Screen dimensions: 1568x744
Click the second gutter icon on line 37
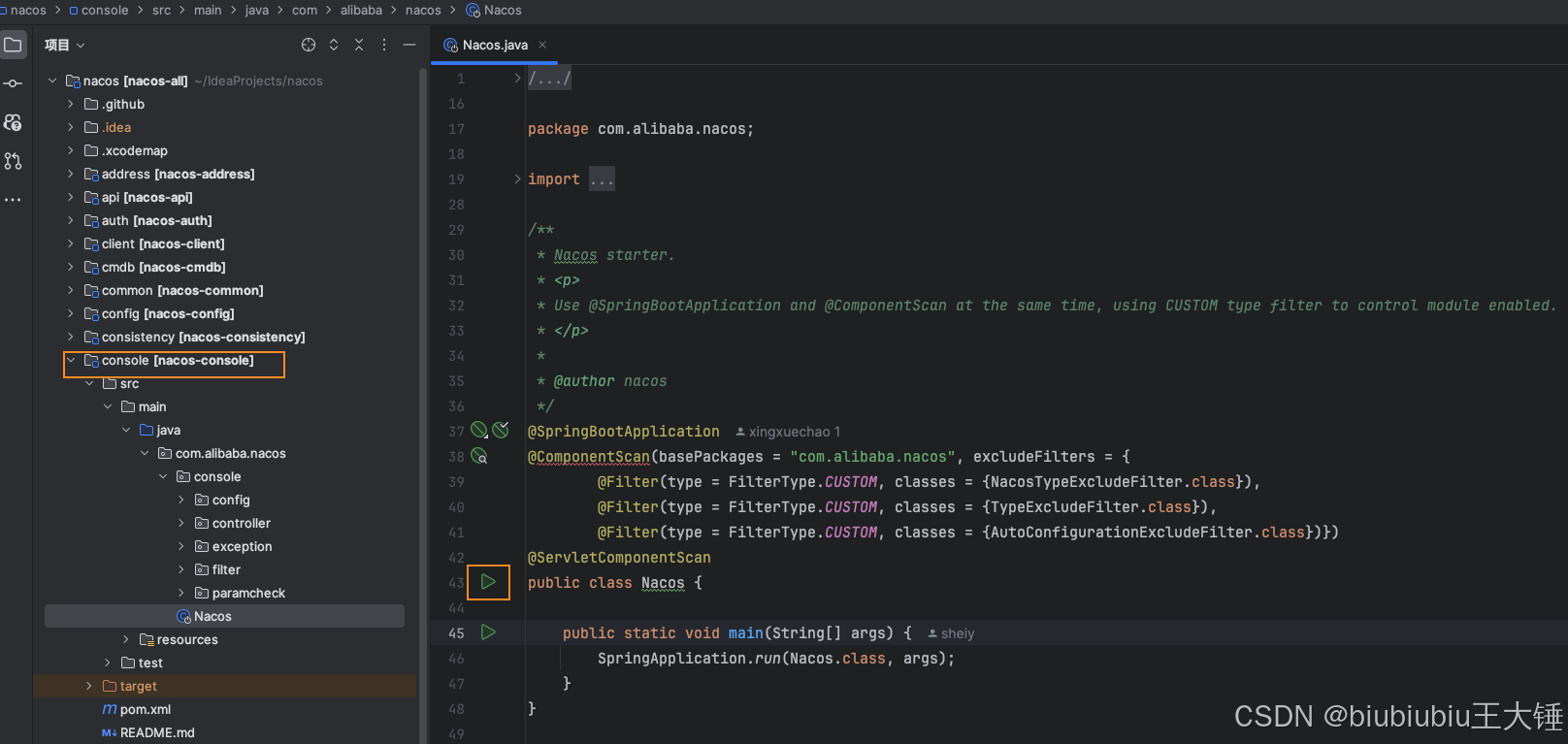(x=501, y=431)
